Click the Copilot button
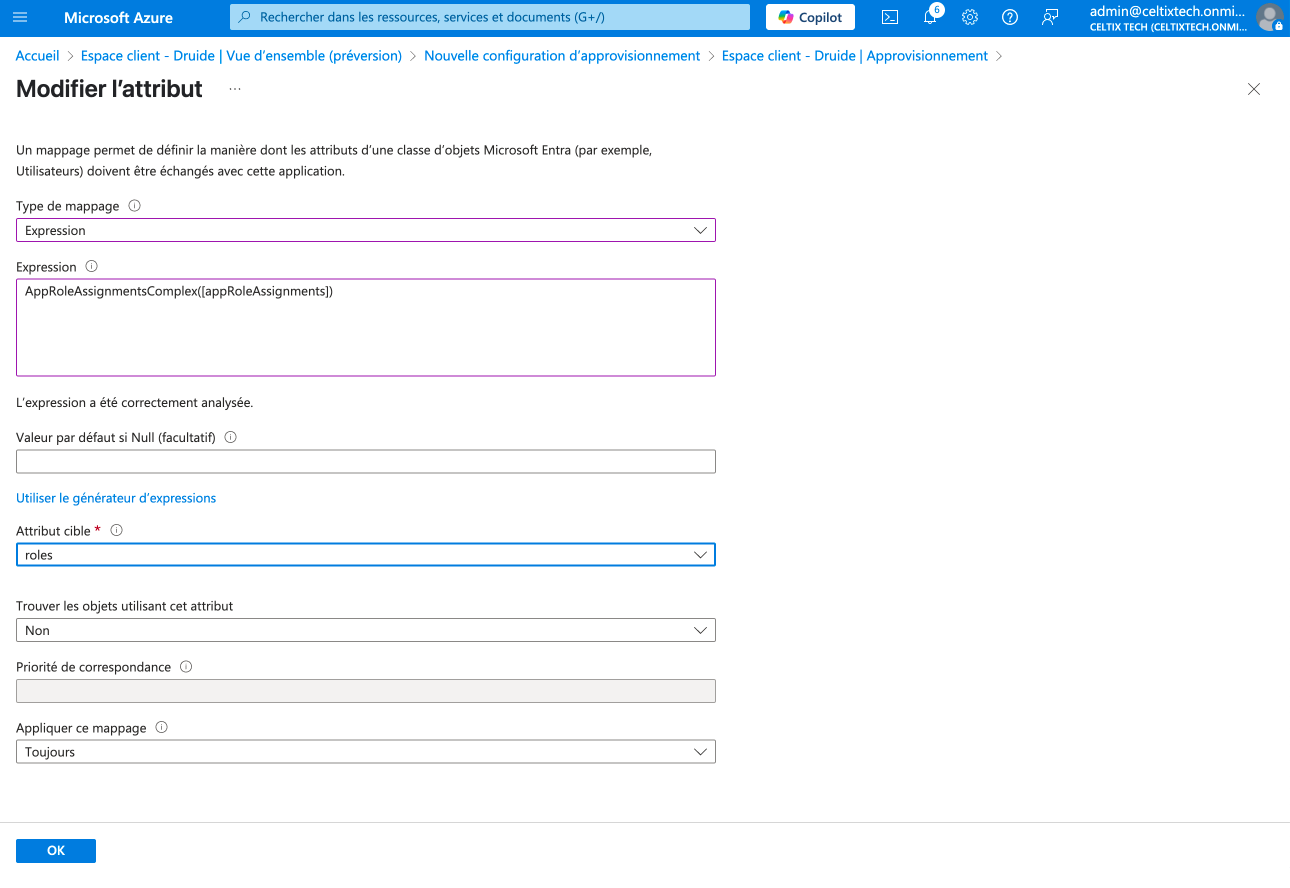The image size is (1290, 888). click(810, 17)
